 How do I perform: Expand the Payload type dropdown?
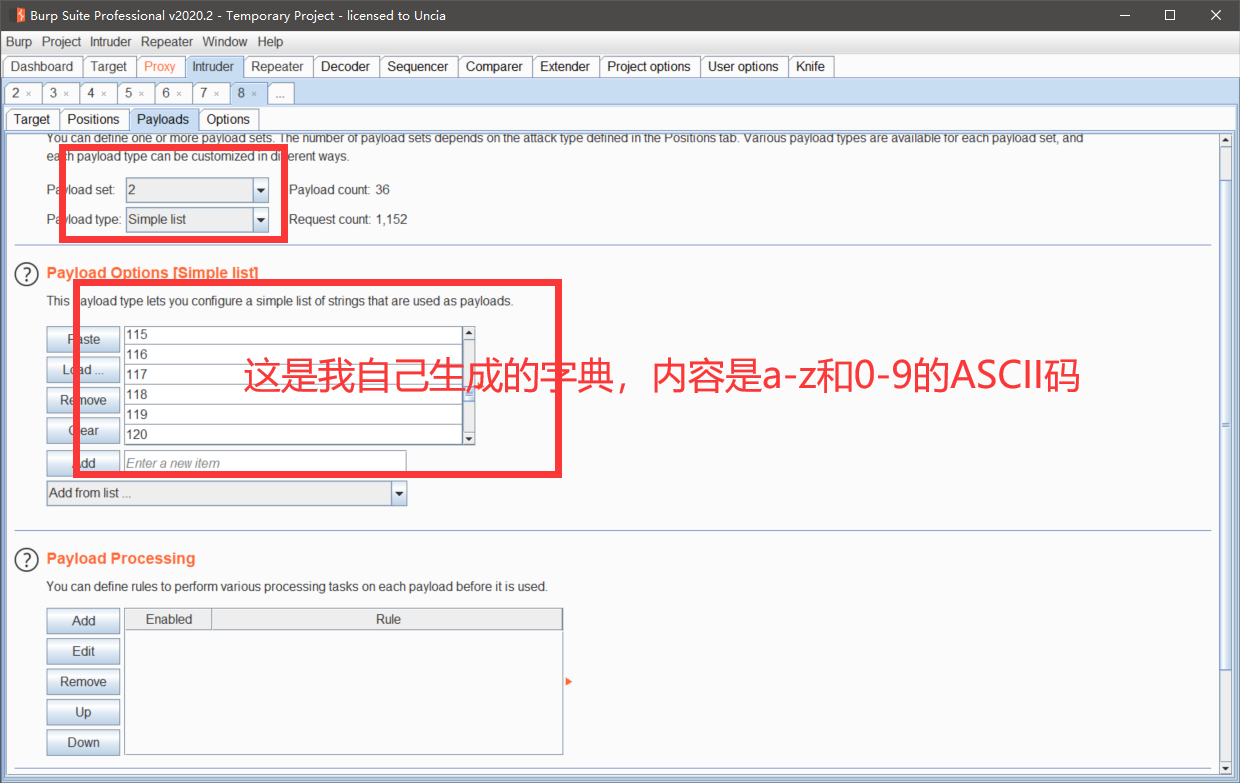click(260, 220)
